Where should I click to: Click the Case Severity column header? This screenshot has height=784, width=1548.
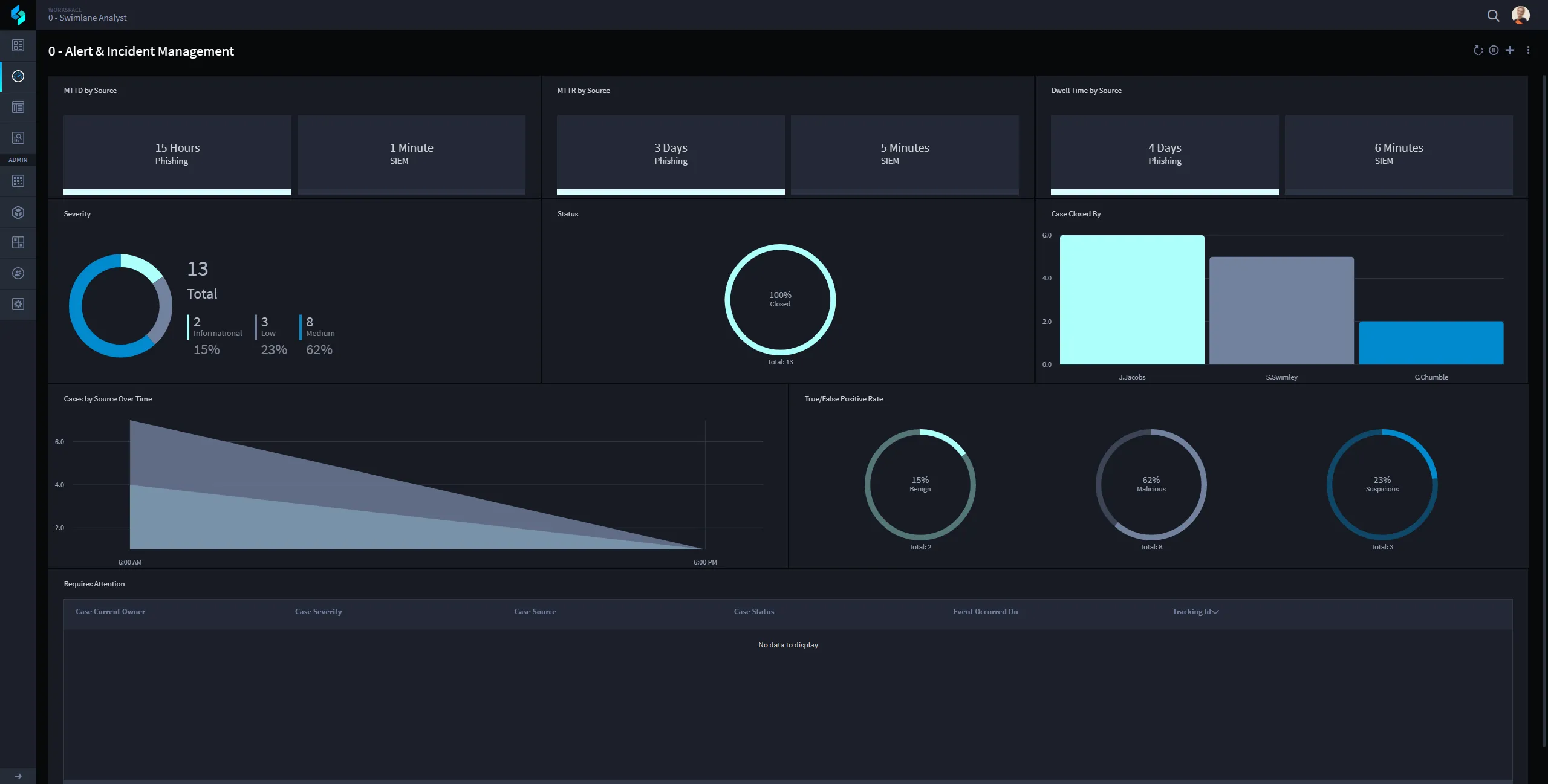pyautogui.click(x=318, y=612)
